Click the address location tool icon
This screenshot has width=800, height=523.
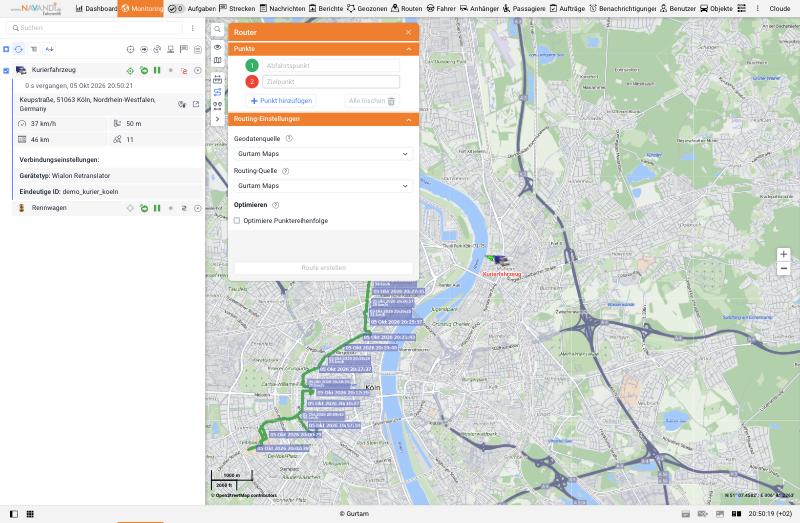[182, 104]
